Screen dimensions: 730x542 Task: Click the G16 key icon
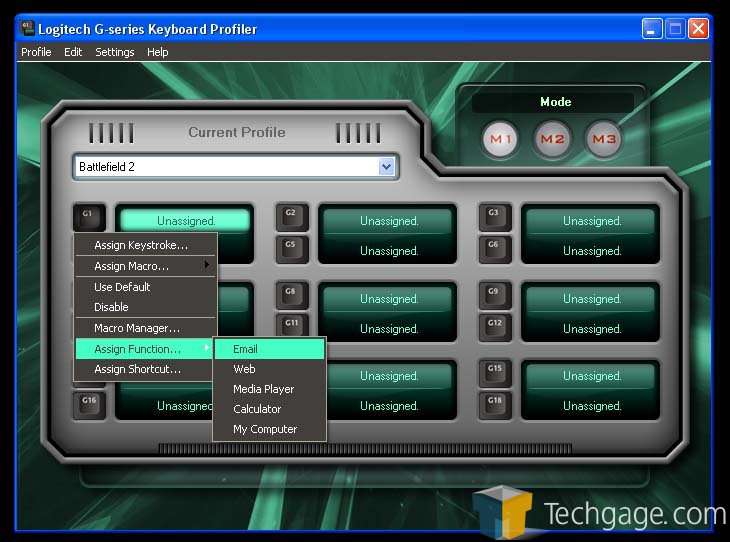[89, 405]
